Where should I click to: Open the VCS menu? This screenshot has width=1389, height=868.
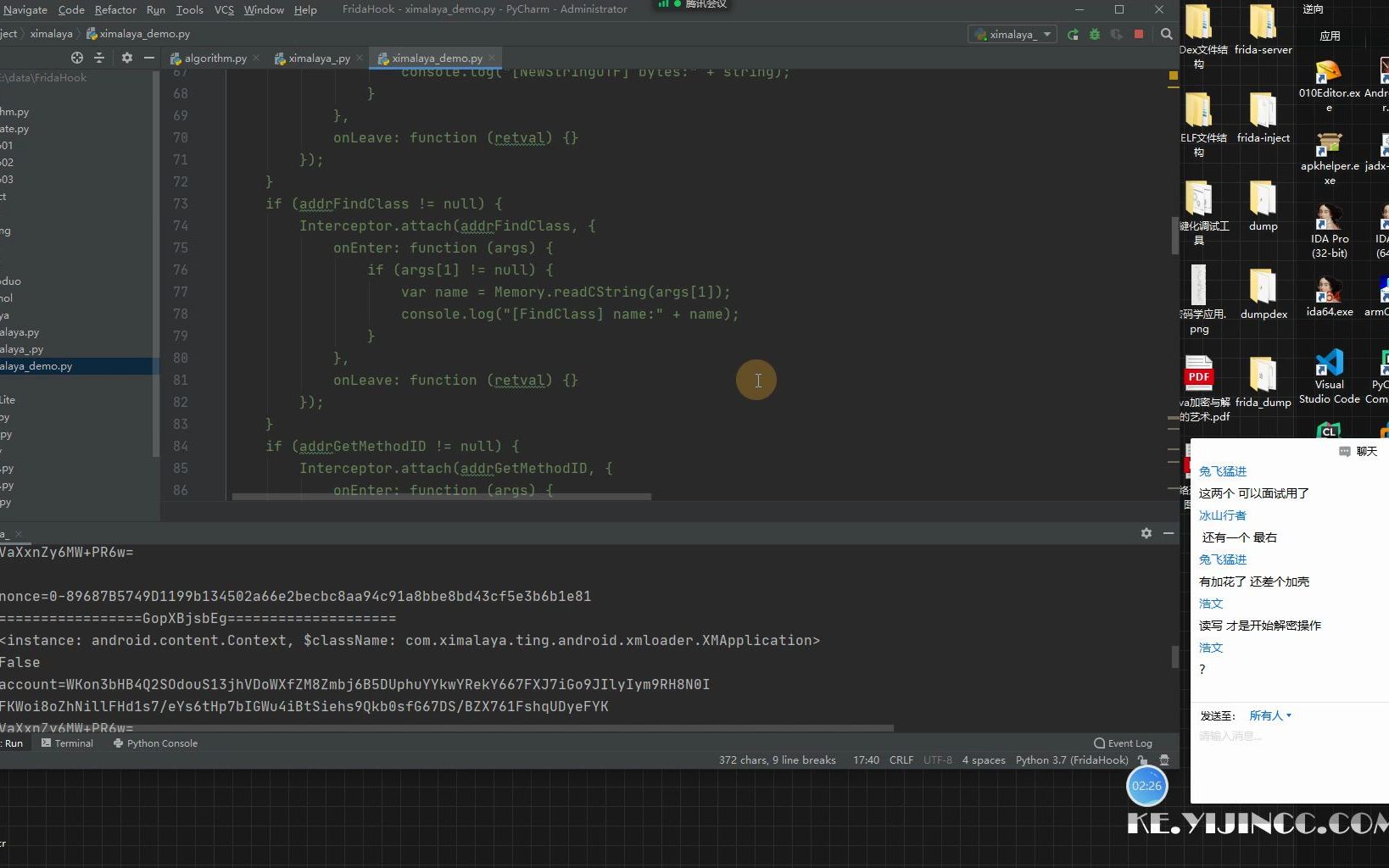coord(224,9)
